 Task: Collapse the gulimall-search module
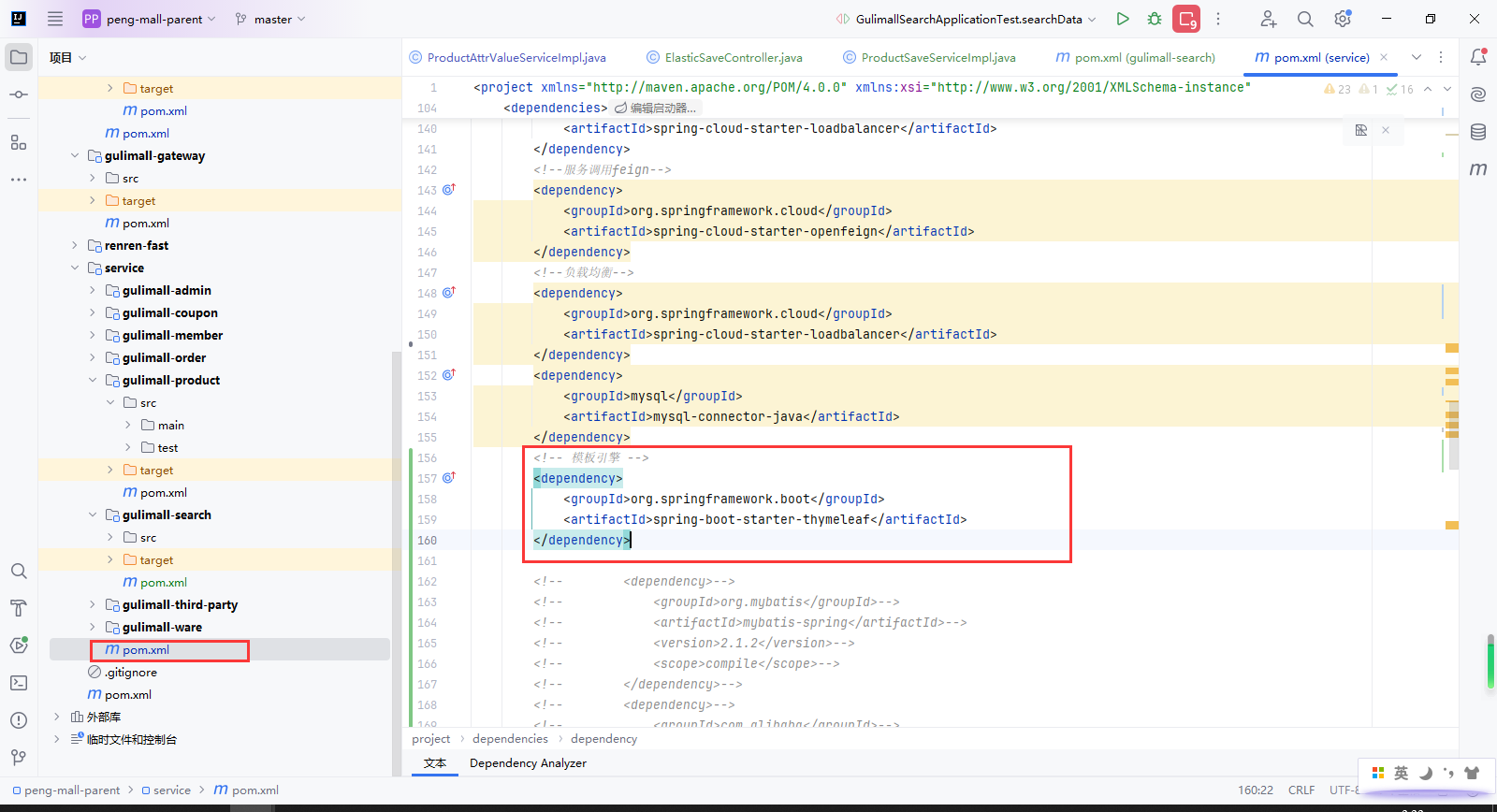coord(93,515)
